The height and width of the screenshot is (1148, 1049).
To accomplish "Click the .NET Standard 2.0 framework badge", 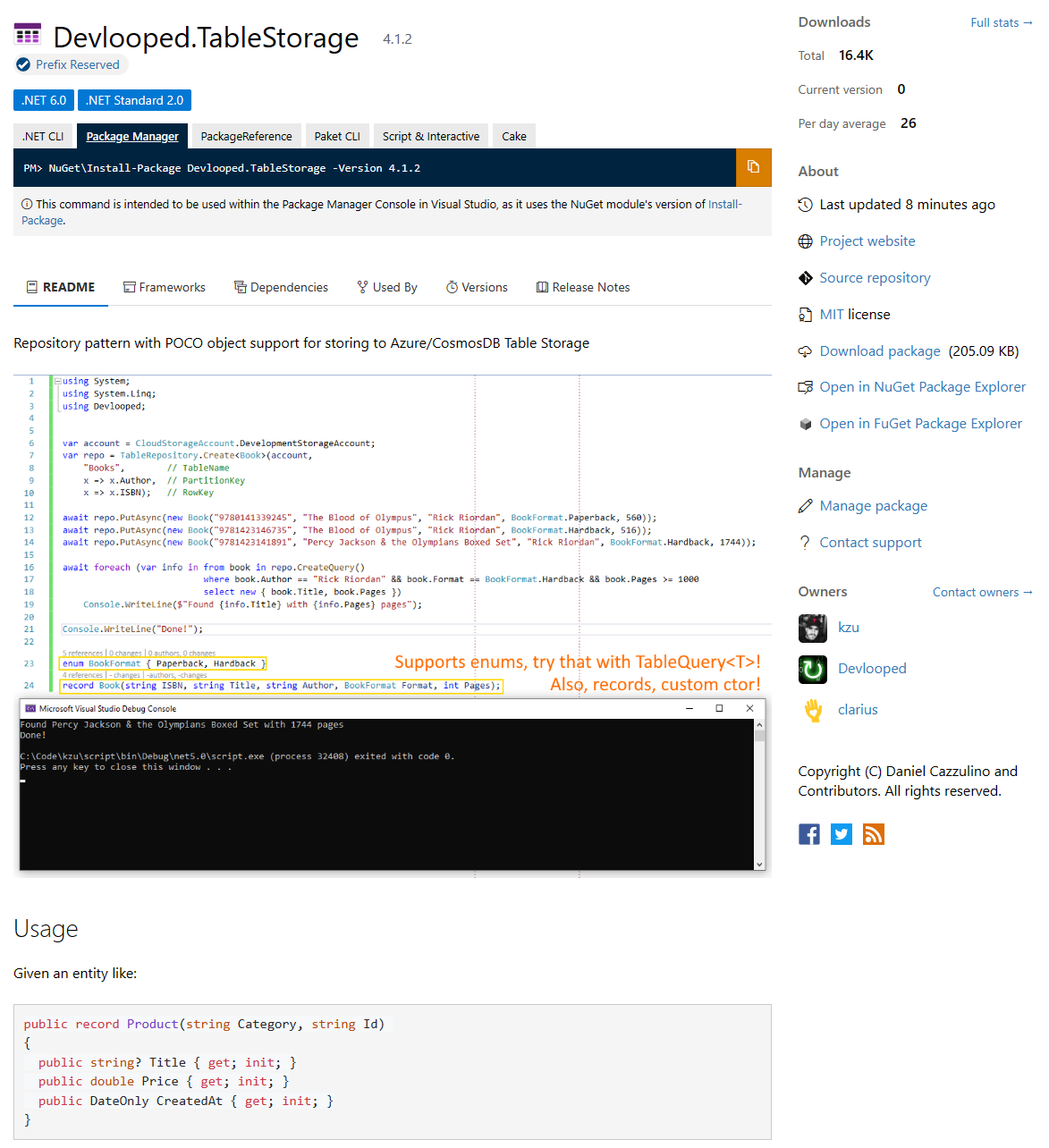I will coord(135,100).
